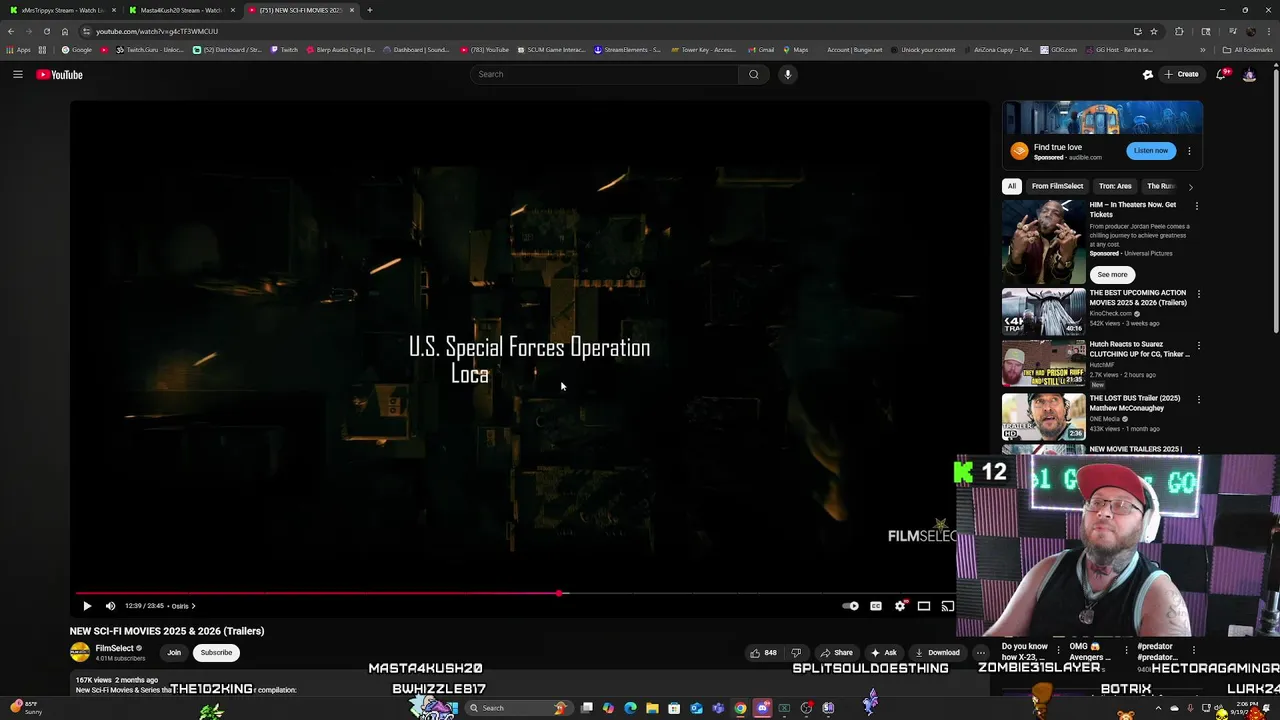This screenshot has width=1280, height=720.
Task: Open File Explorer from the taskbar
Action: tap(652, 708)
